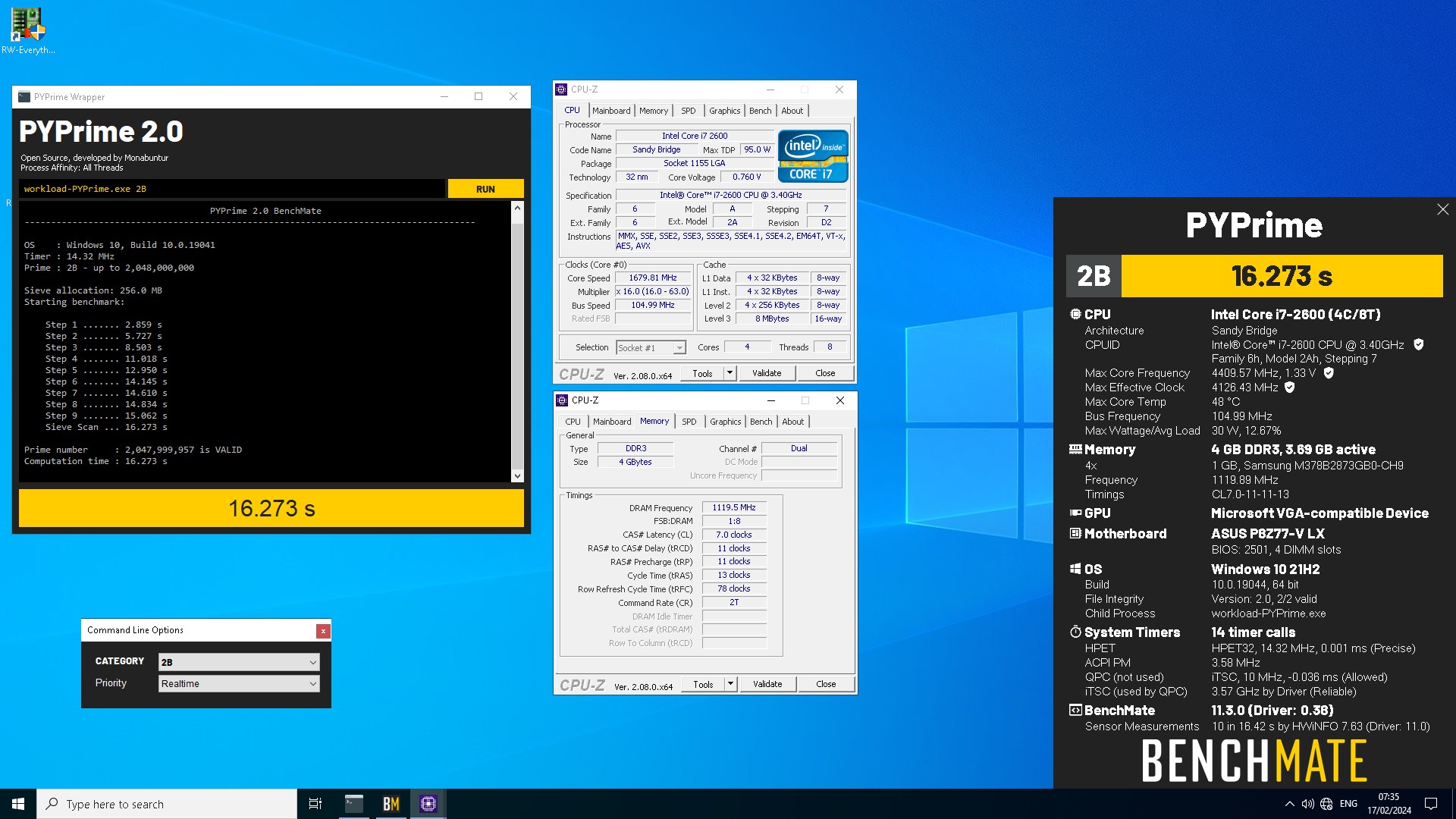Image resolution: width=1456 pixels, height=819 pixels.
Task: Open BenchMate from the taskbar
Action: [x=391, y=804]
